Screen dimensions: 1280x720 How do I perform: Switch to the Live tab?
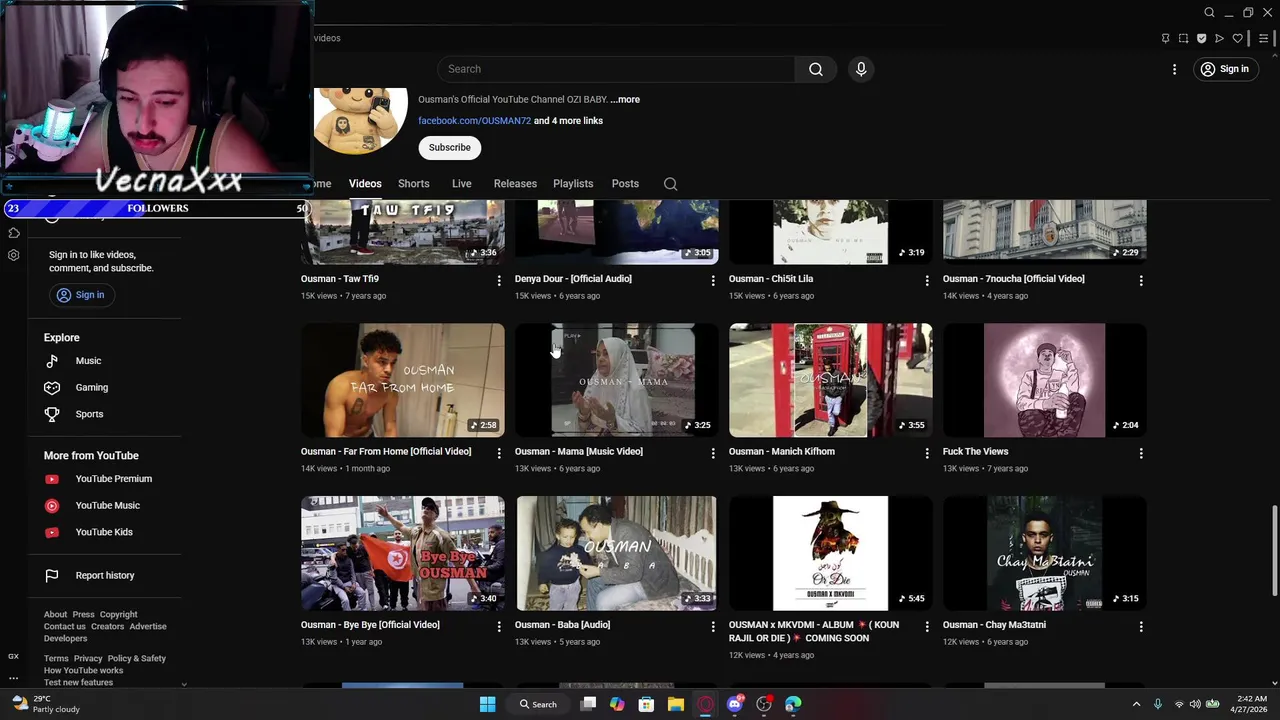tap(461, 184)
